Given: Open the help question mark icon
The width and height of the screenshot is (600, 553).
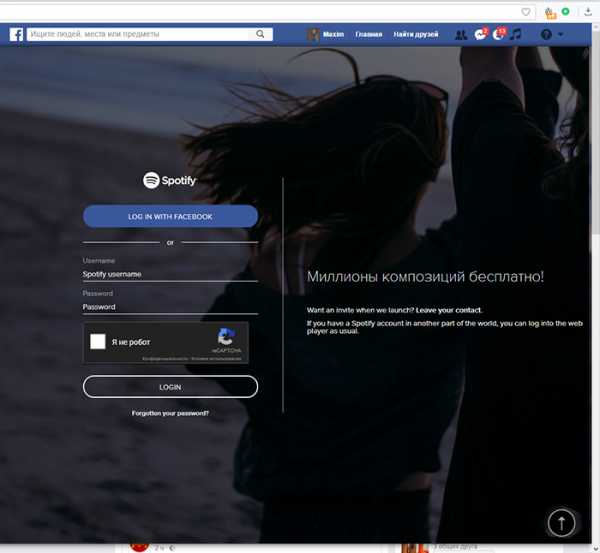Looking at the screenshot, I should click(546, 35).
